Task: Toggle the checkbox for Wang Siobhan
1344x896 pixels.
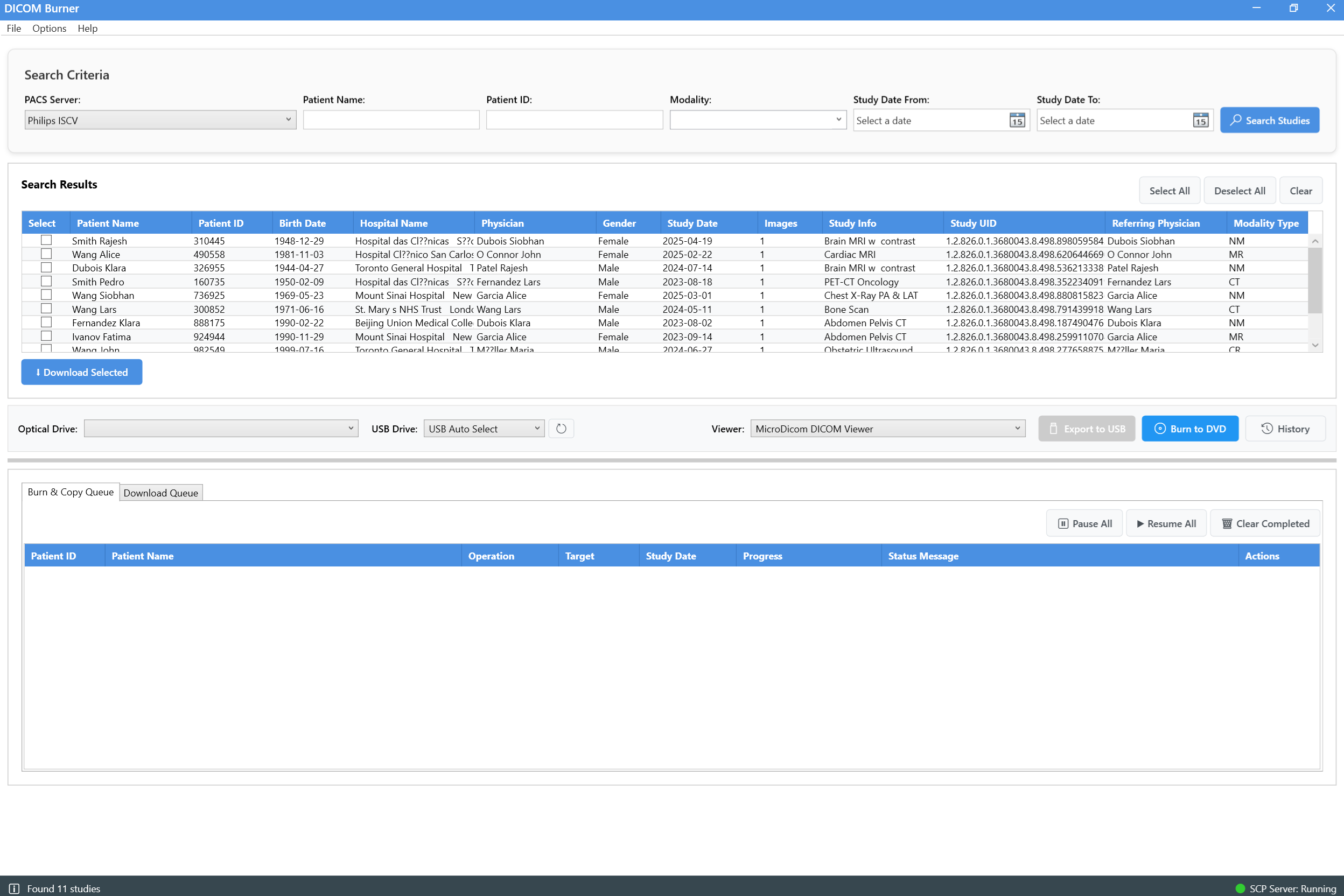Action: click(46, 295)
